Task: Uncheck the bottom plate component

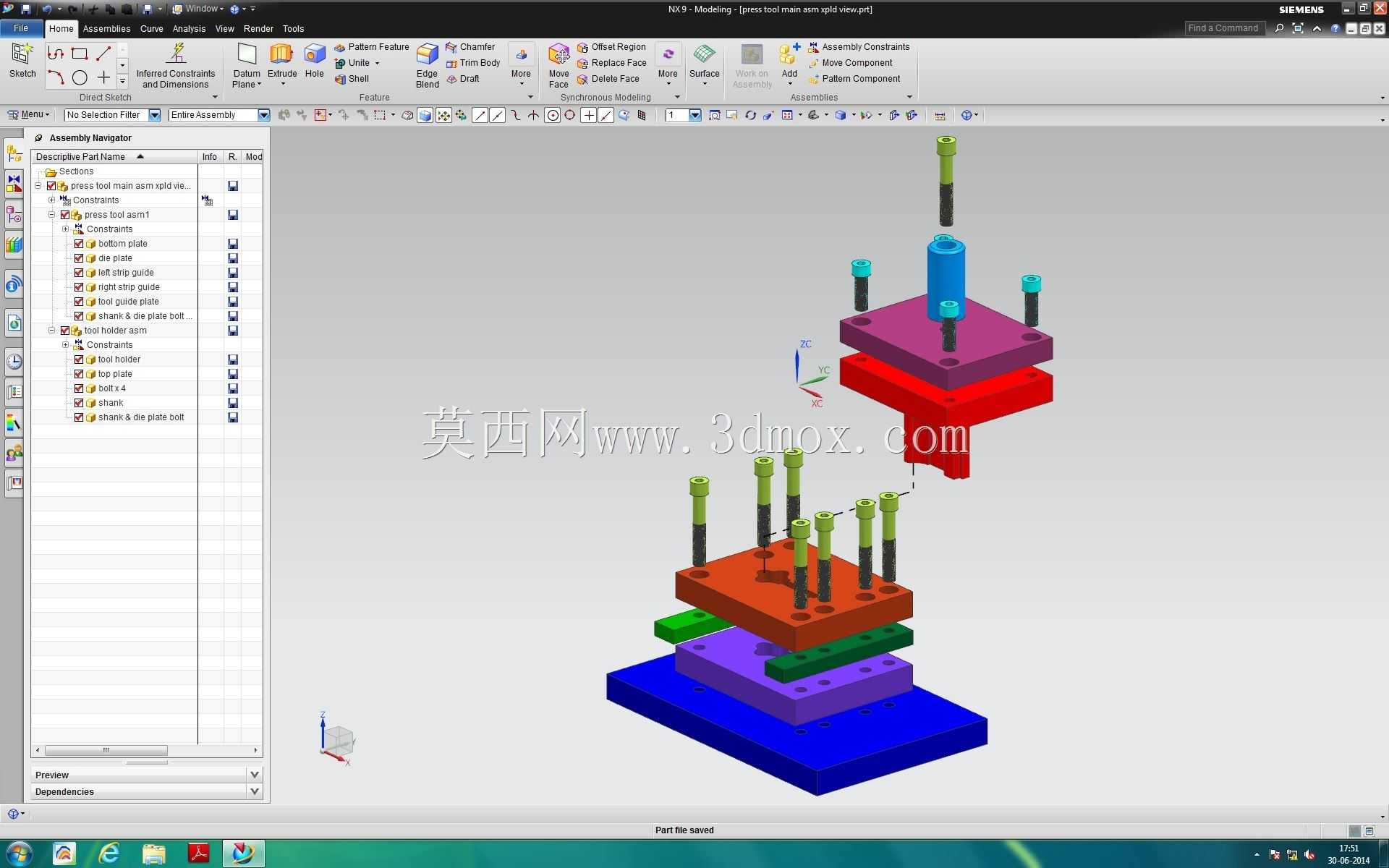Action: pyautogui.click(x=79, y=244)
